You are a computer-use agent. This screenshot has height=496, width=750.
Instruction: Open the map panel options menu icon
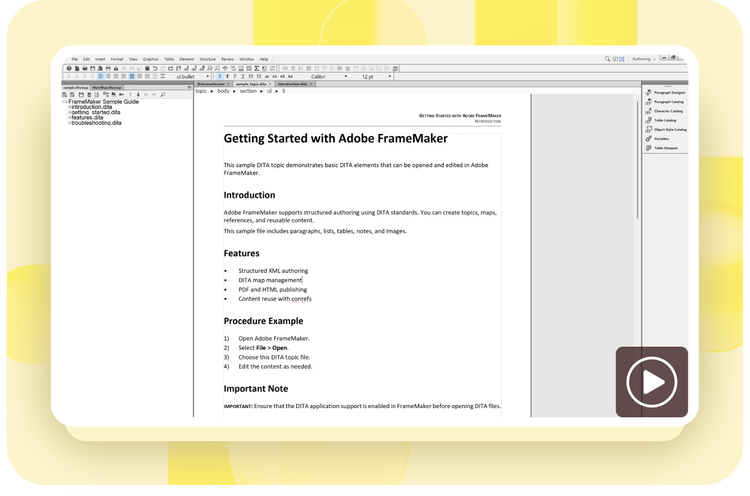click(x=189, y=88)
